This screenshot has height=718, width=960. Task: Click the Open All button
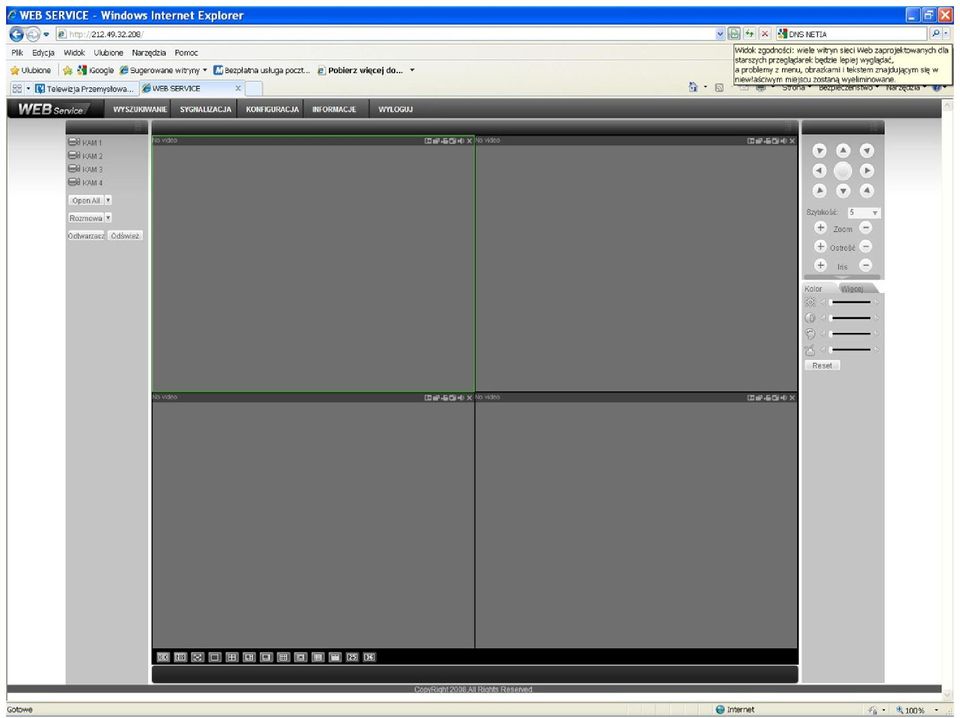(86, 200)
